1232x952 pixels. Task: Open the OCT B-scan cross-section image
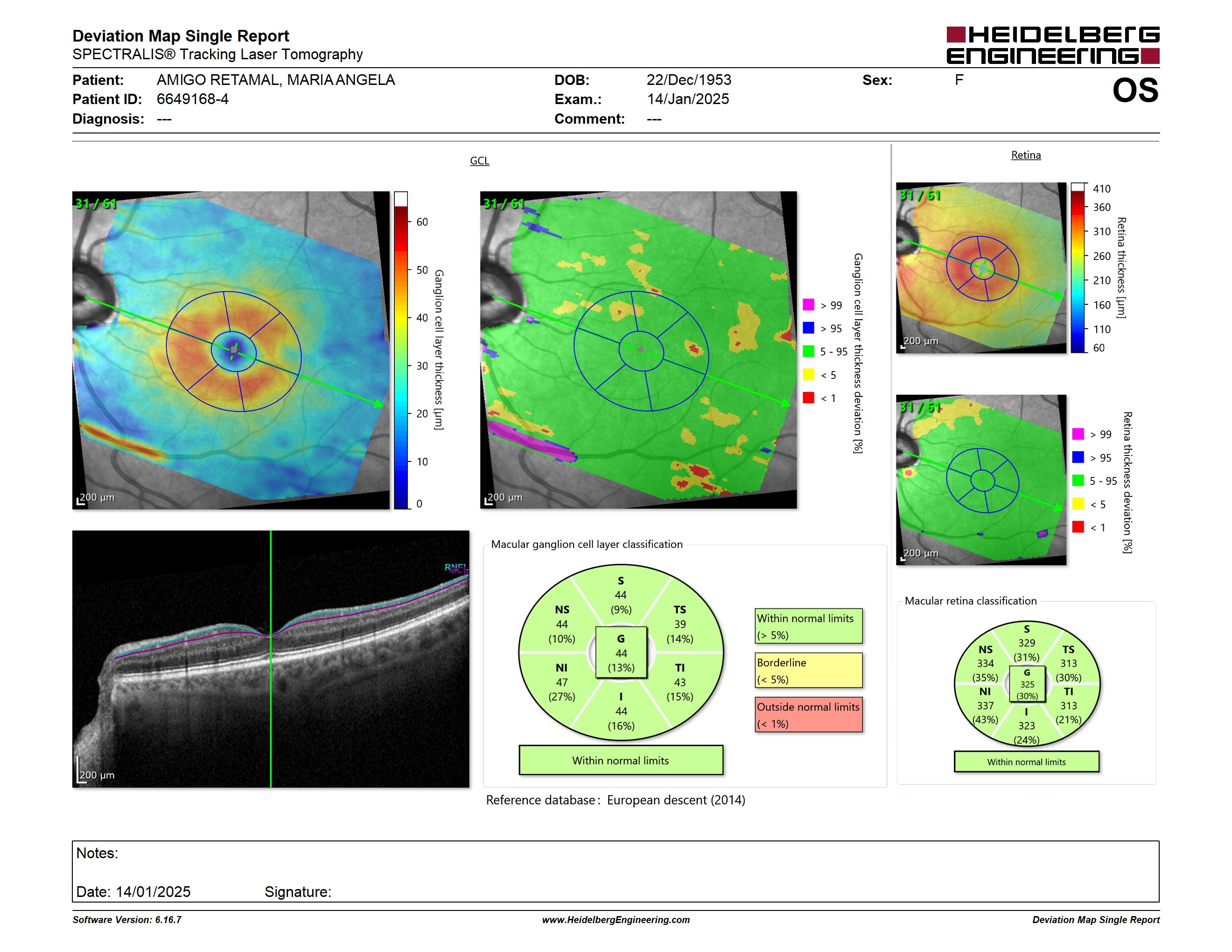271,659
